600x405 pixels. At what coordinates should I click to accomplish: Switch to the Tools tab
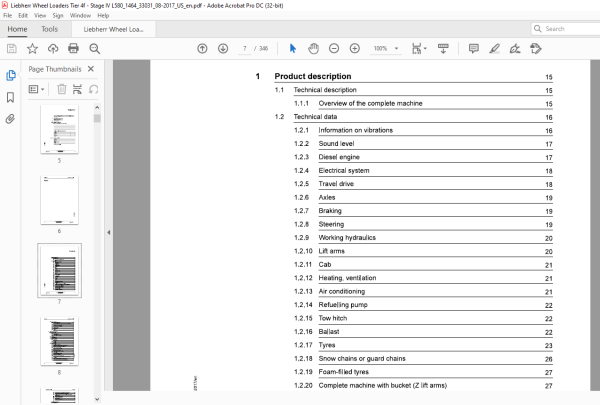(49, 29)
